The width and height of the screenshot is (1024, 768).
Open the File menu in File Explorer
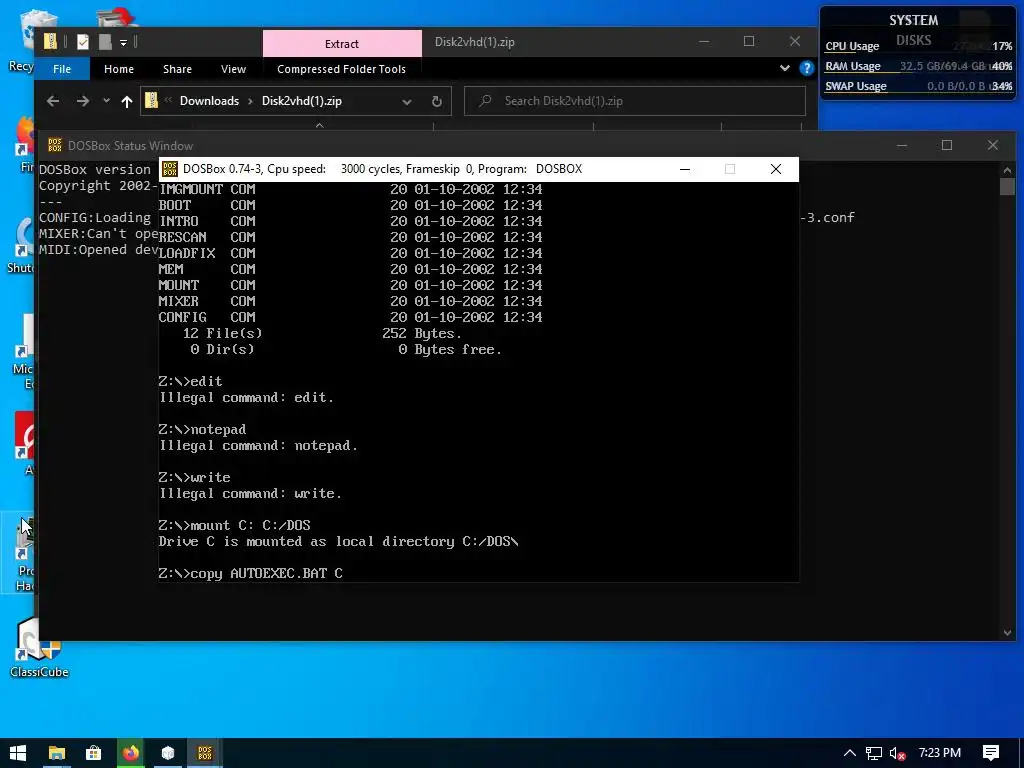coord(62,69)
